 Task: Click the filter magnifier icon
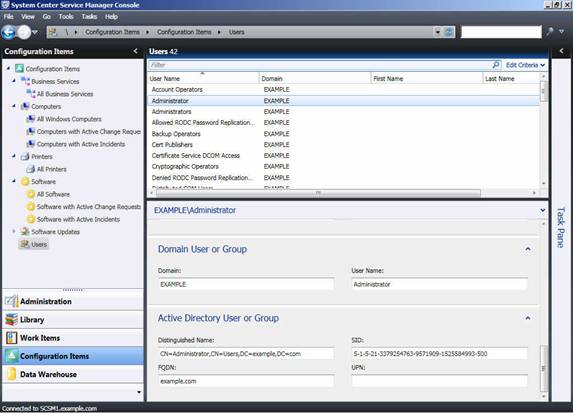[496, 65]
